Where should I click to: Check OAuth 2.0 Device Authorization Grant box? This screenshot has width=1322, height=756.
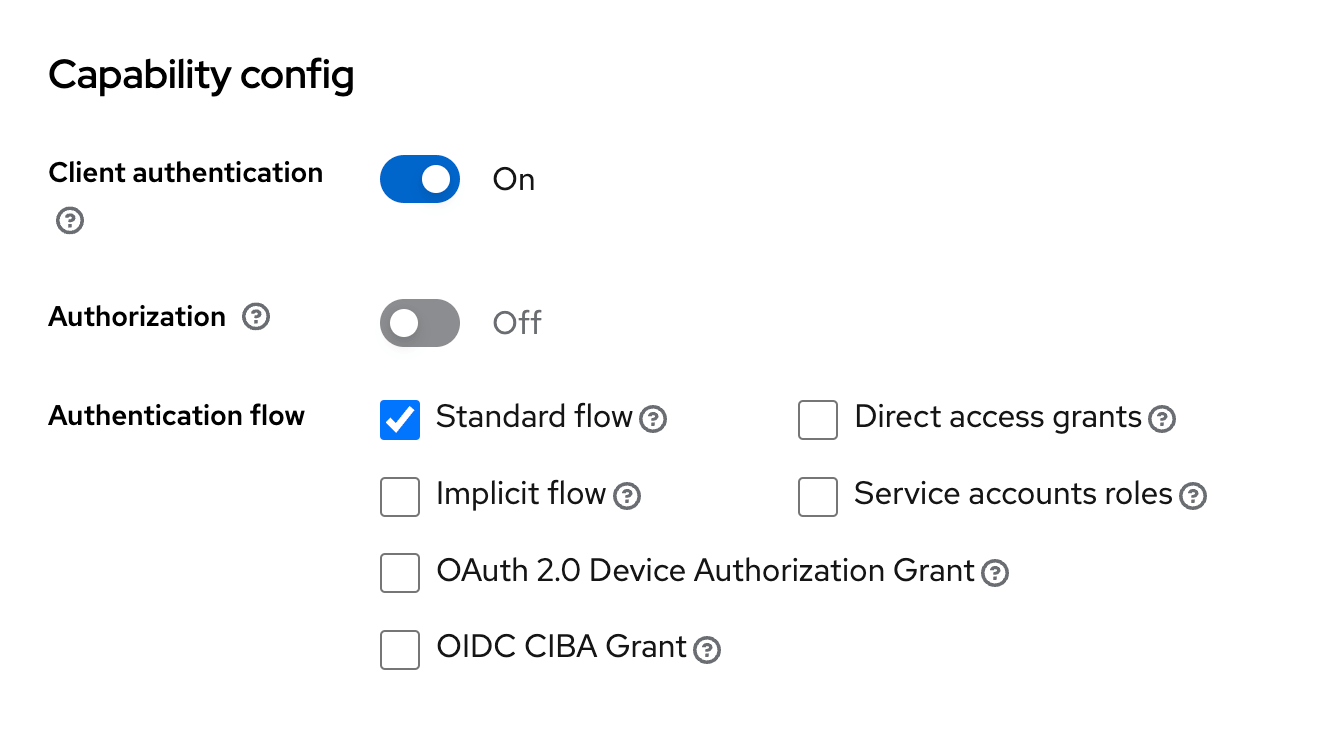coord(400,573)
